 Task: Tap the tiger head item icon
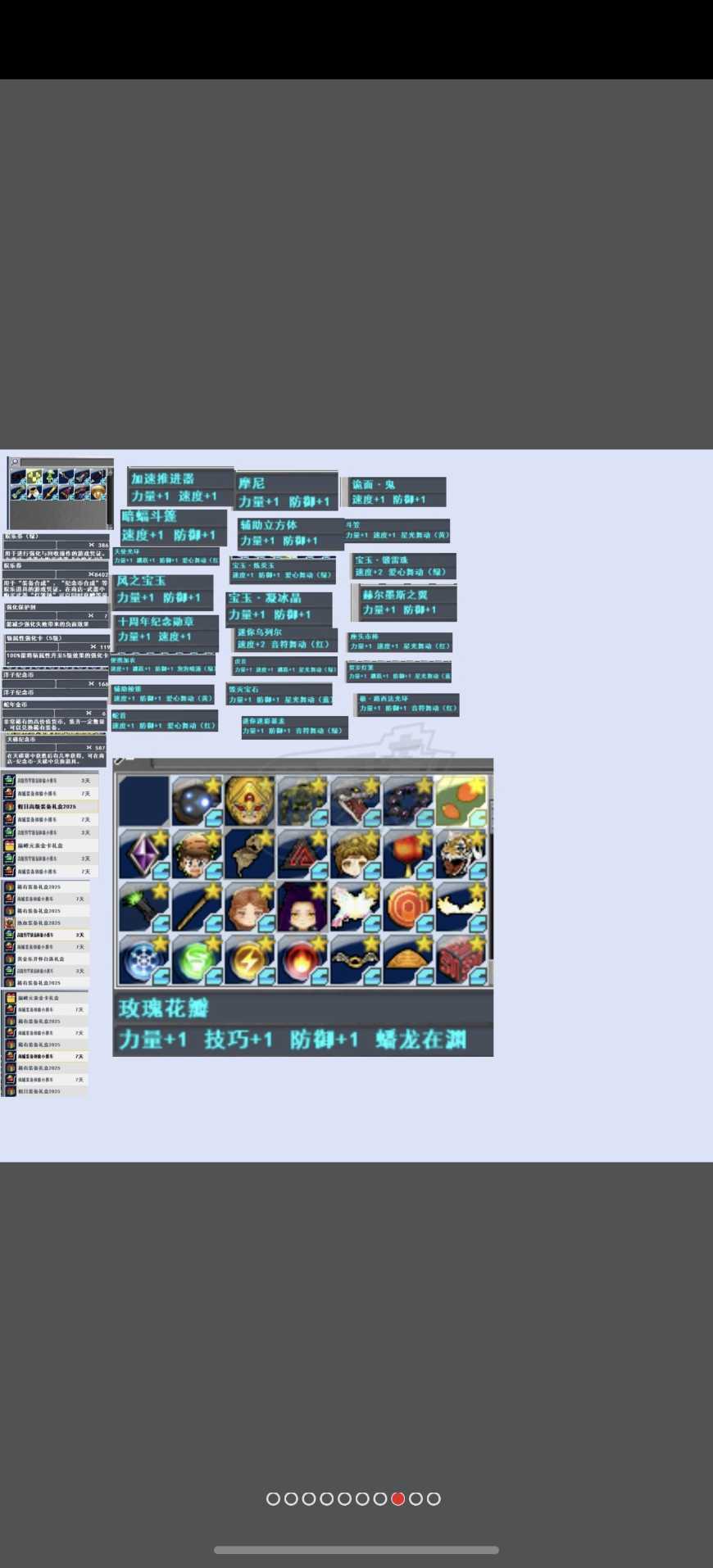pos(461,854)
